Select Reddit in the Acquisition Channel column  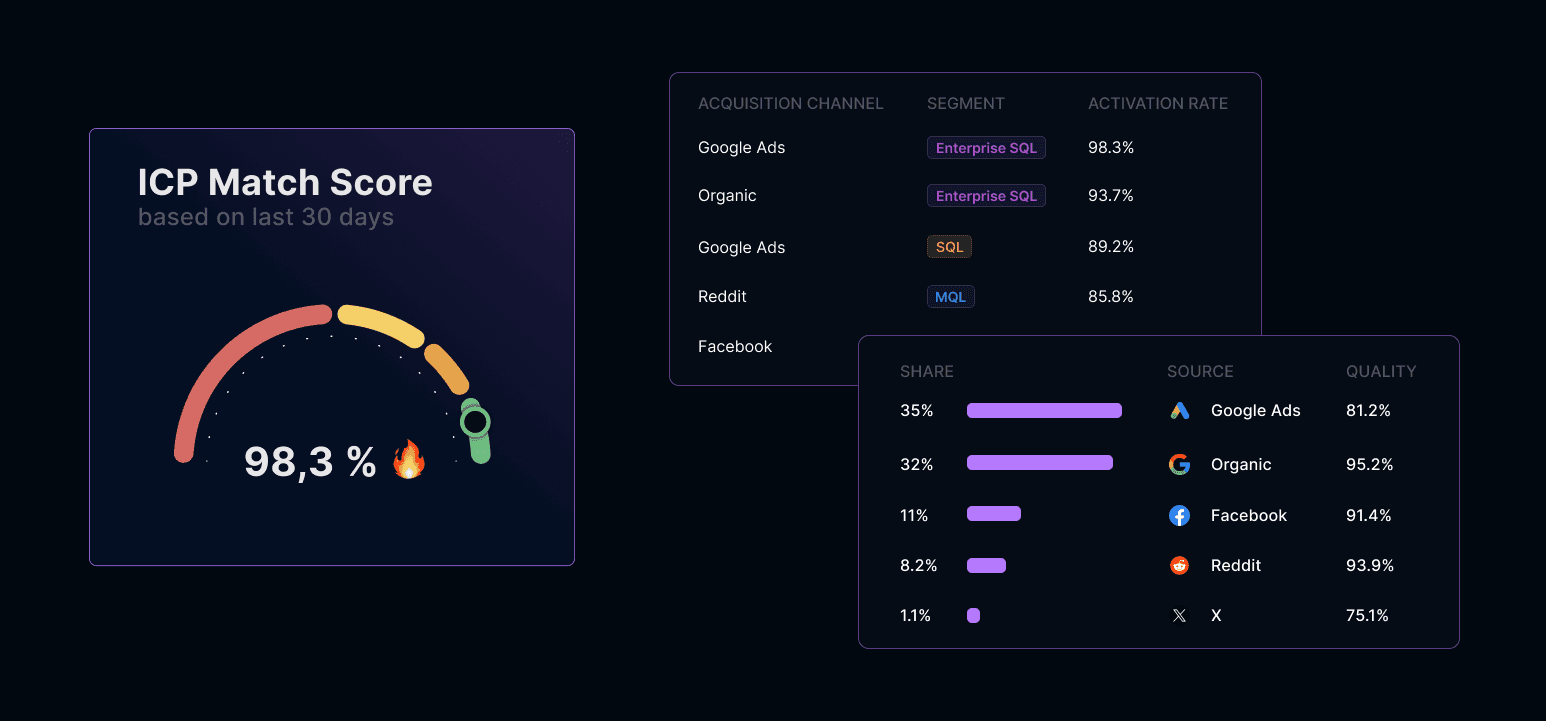722,297
